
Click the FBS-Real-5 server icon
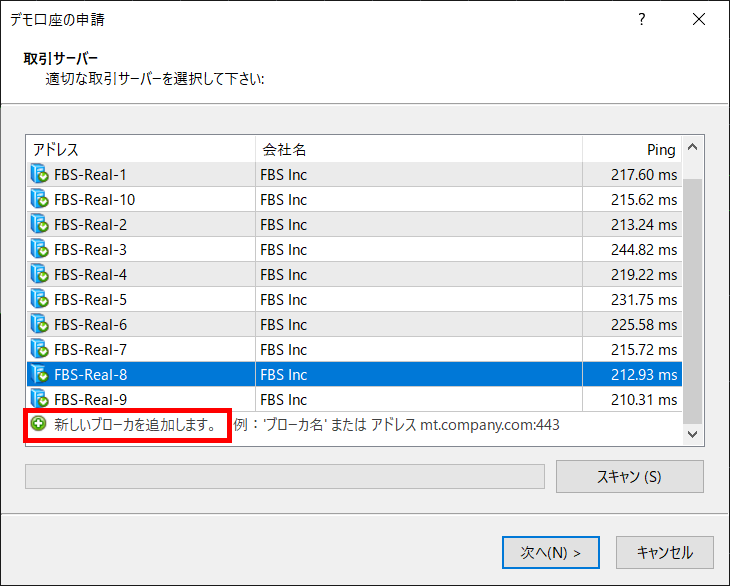click(x=40, y=299)
